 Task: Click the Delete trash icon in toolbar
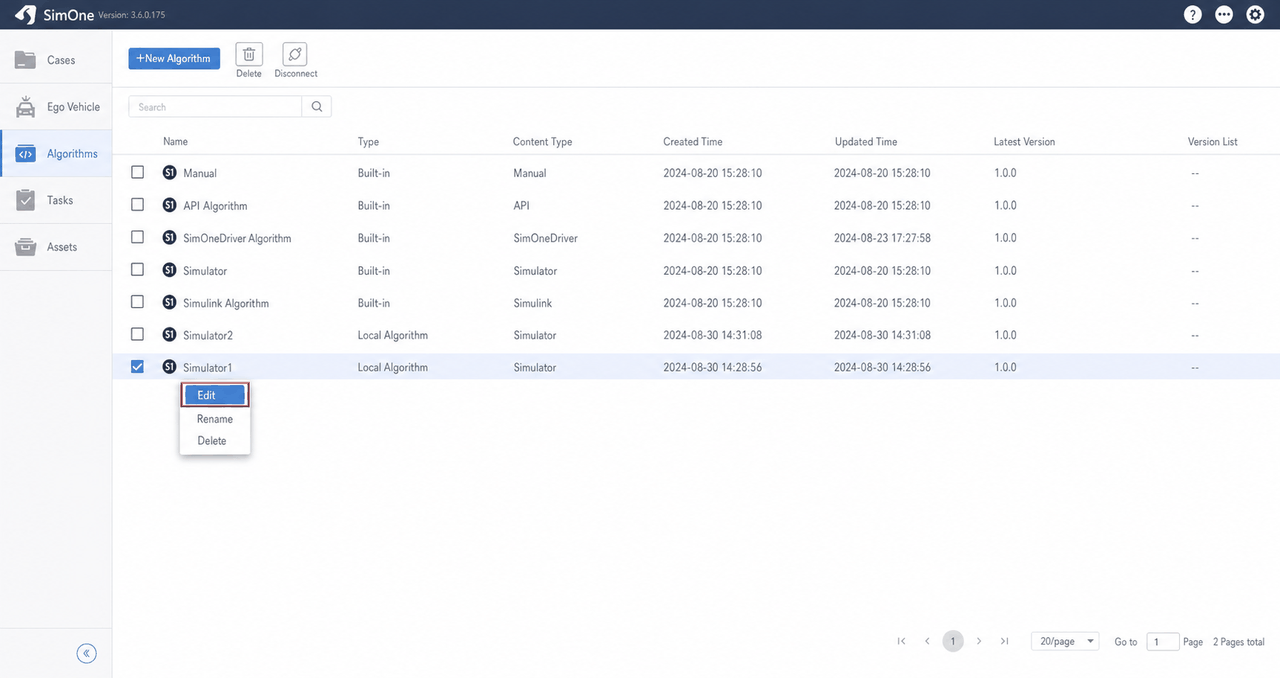249,54
